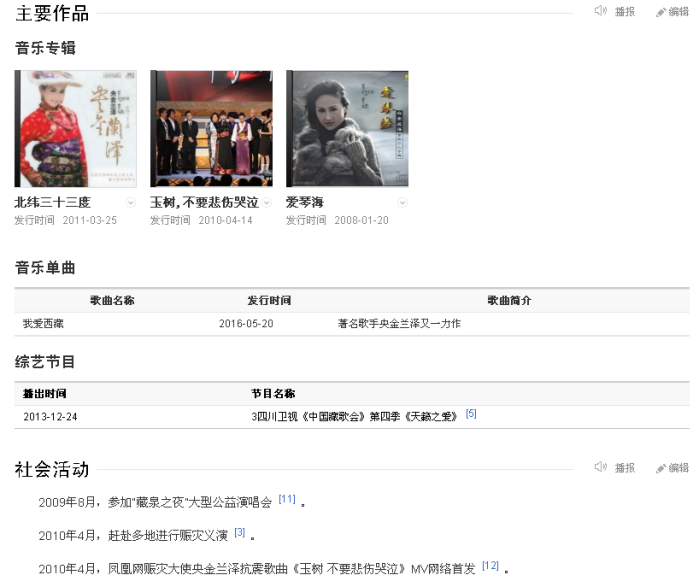
Task: Open reference [11] after 藏泉之夜 concert line
Action: coord(287,498)
